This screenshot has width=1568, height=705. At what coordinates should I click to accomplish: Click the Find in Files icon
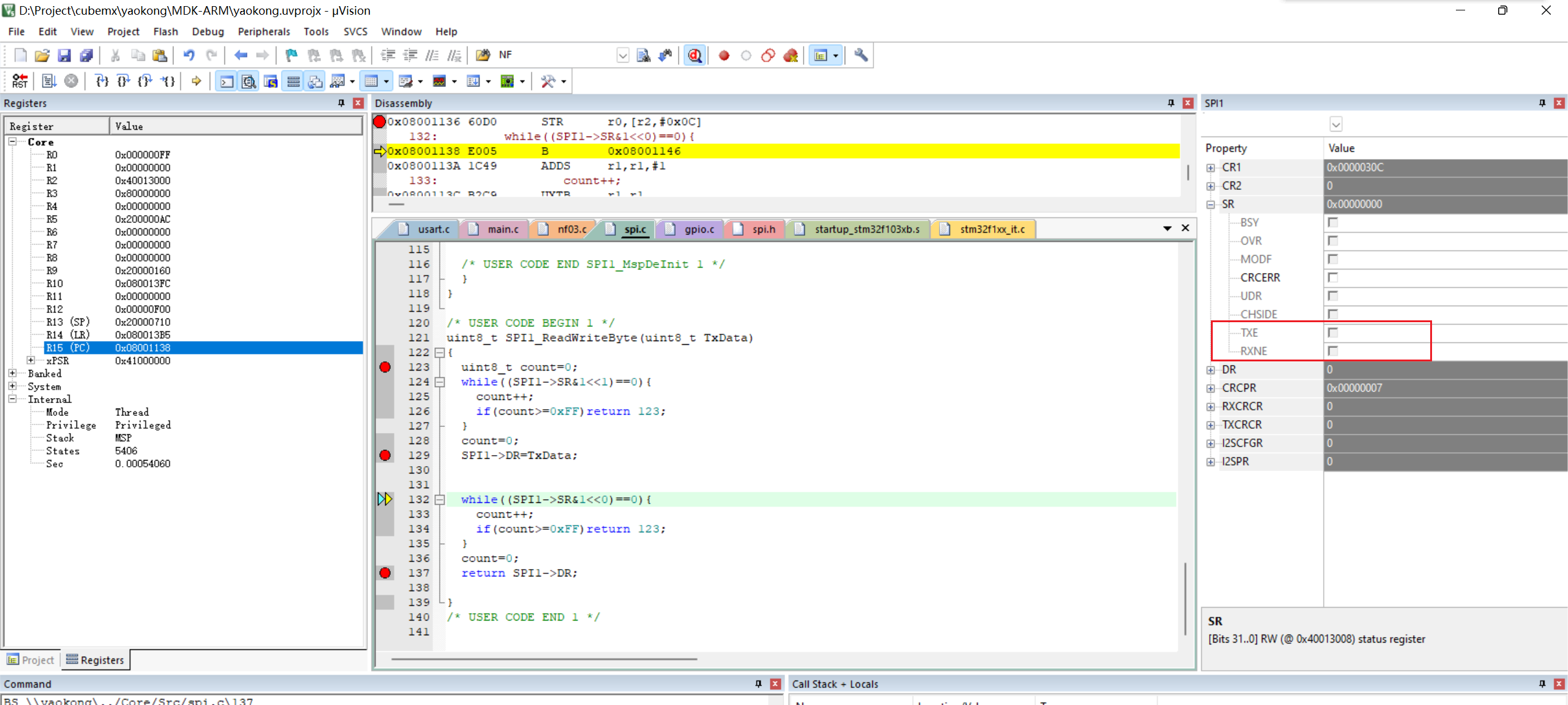pyautogui.click(x=483, y=55)
